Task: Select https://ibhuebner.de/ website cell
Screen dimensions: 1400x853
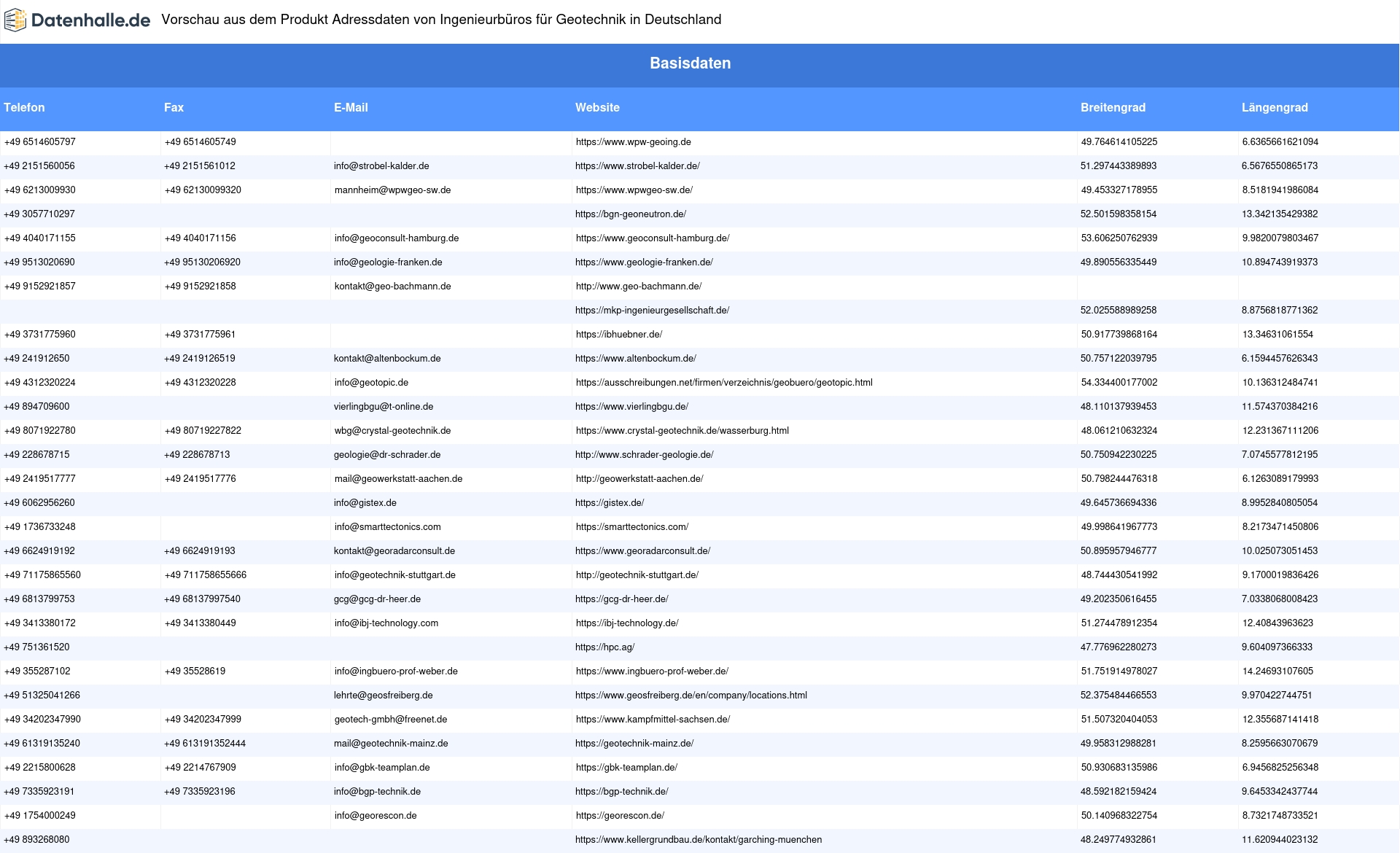Action: click(618, 335)
